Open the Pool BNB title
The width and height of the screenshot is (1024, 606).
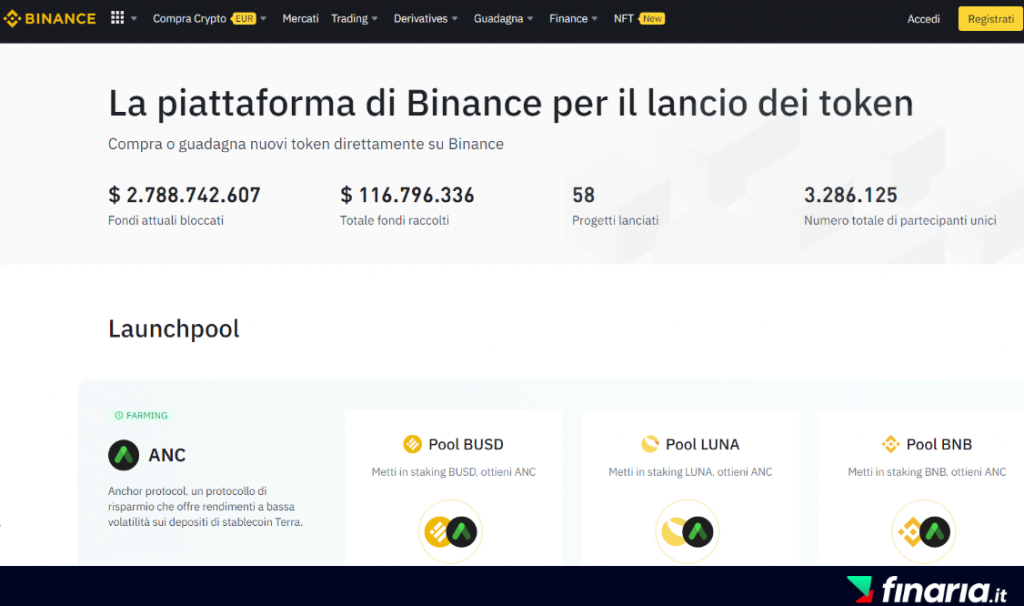939,444
